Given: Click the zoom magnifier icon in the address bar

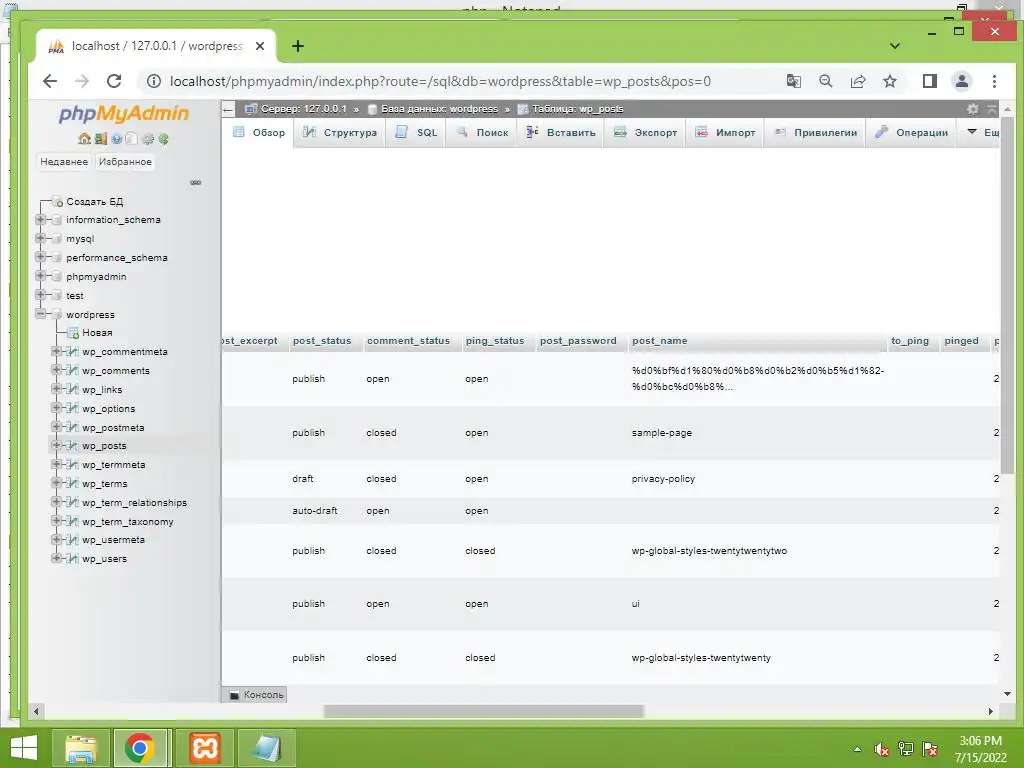Looking at the screenshot, I should pos(825,81).
